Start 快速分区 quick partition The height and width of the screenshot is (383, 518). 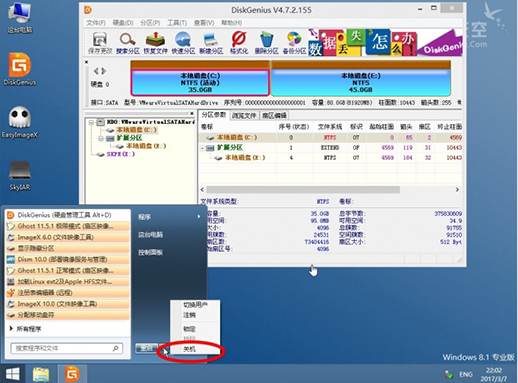[x=183, y=43]
